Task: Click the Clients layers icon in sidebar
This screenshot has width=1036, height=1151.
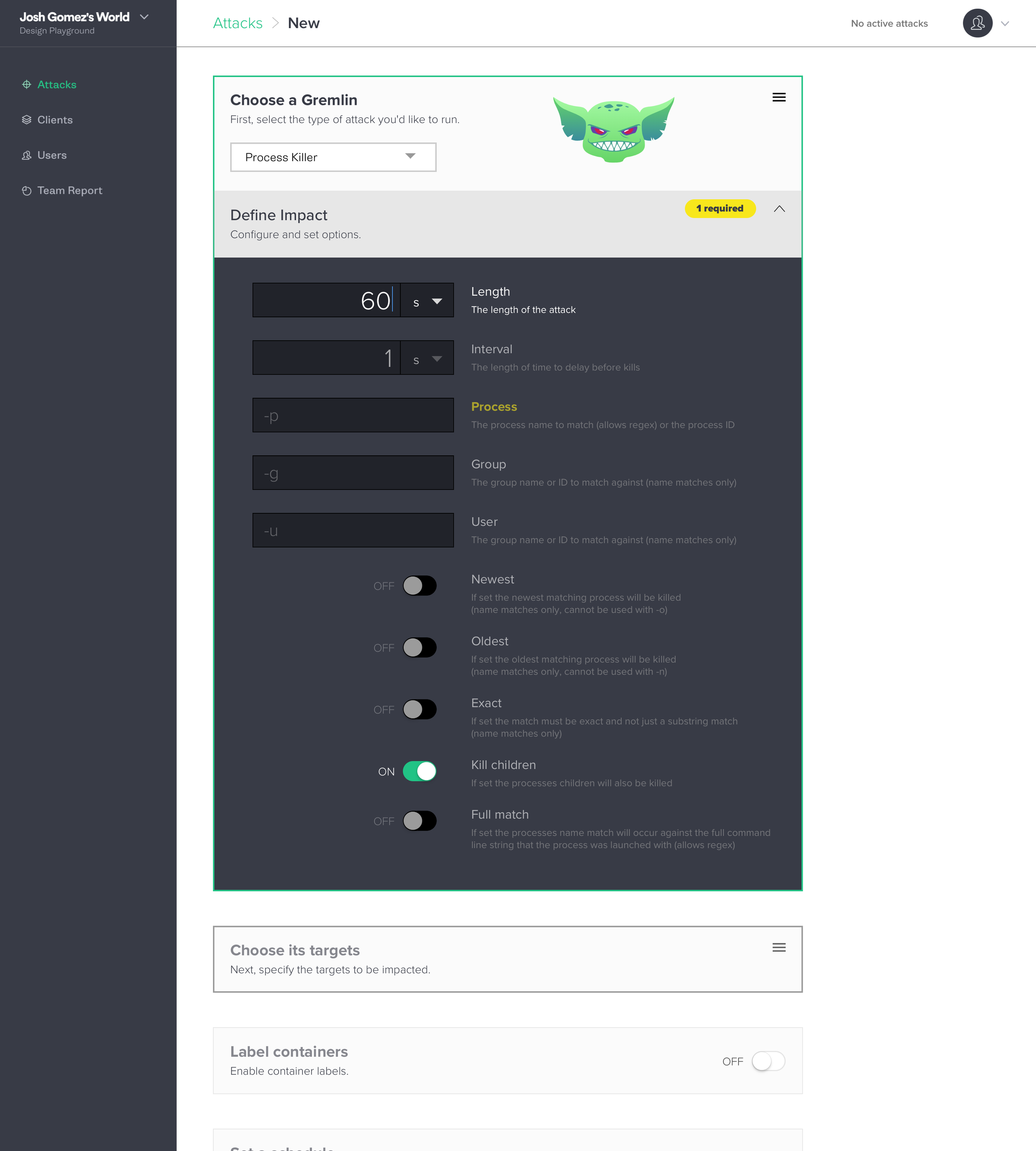Action: click(x=26, y=120)
